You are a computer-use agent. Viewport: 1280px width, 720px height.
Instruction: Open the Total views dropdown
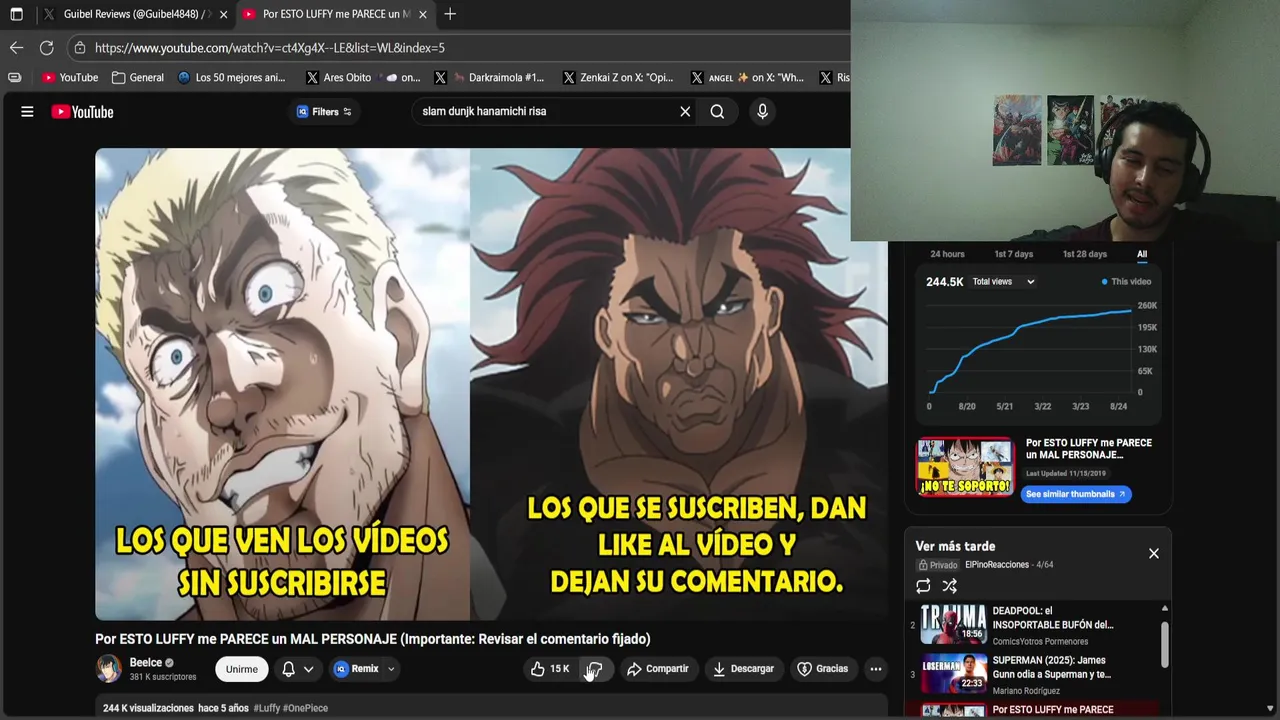click(1003, 282)
